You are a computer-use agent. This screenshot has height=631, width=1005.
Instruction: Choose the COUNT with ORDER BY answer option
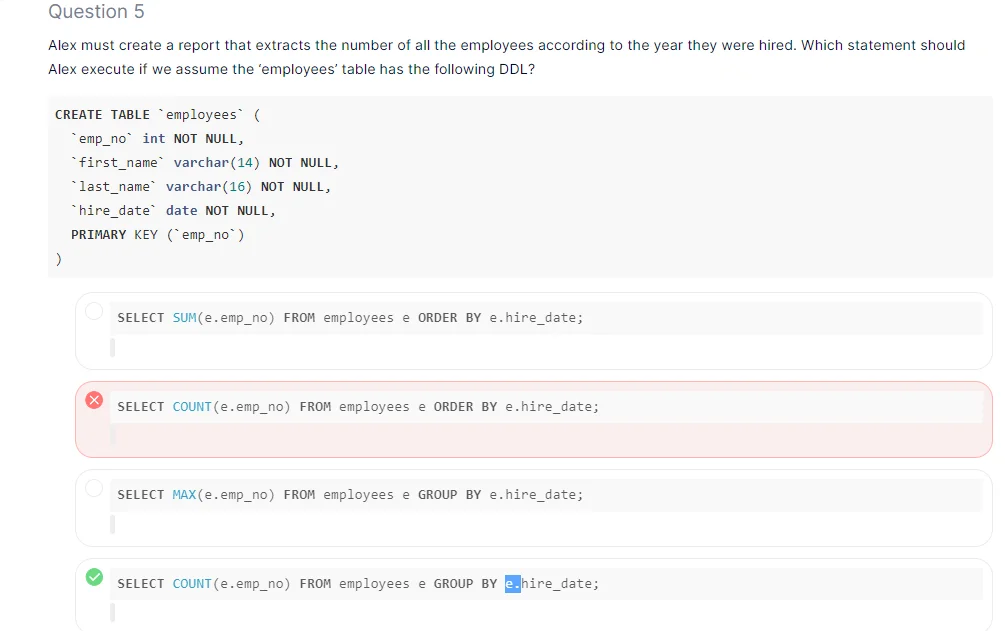357,407
